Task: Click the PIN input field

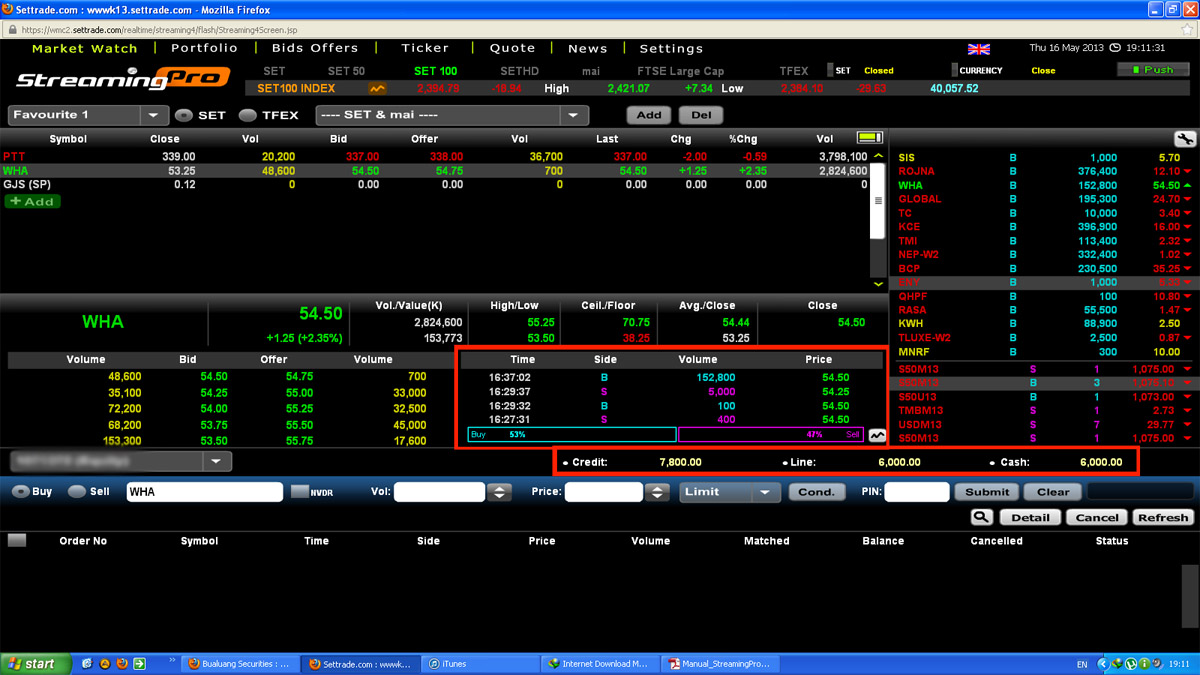Action: [x=917, y=492]
